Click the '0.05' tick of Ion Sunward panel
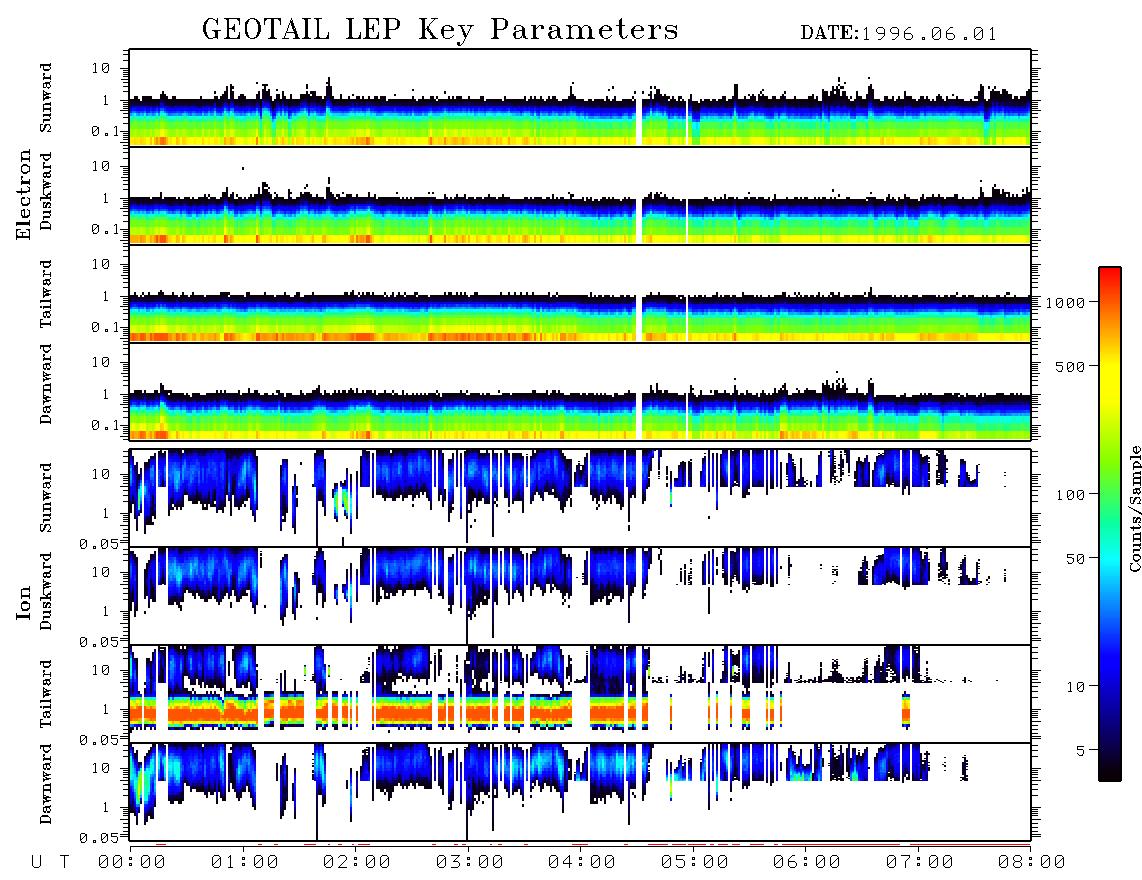 (98, 543)
